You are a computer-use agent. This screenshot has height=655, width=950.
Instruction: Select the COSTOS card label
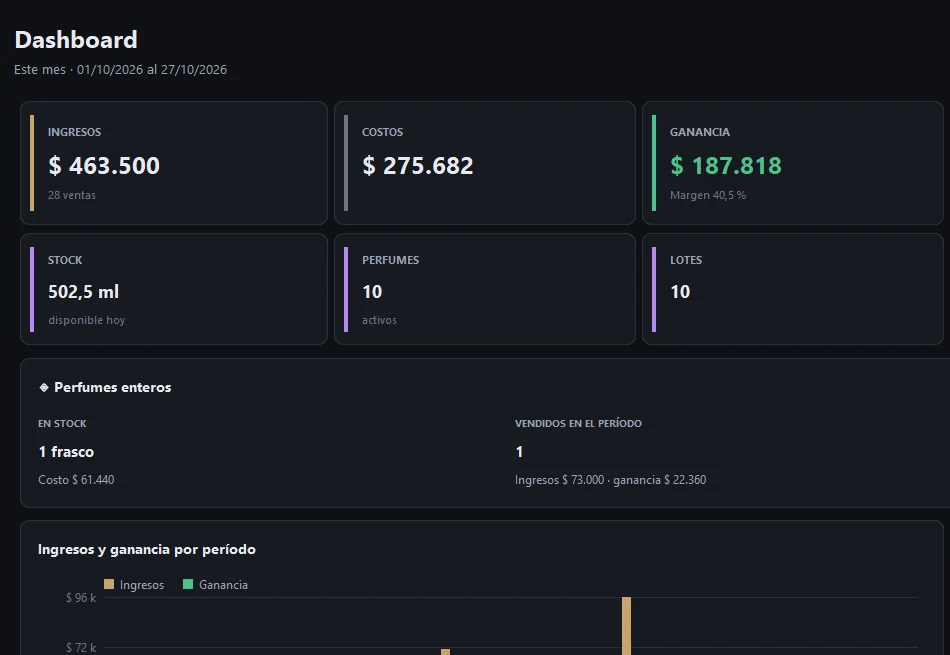click(x=382, y=132)
